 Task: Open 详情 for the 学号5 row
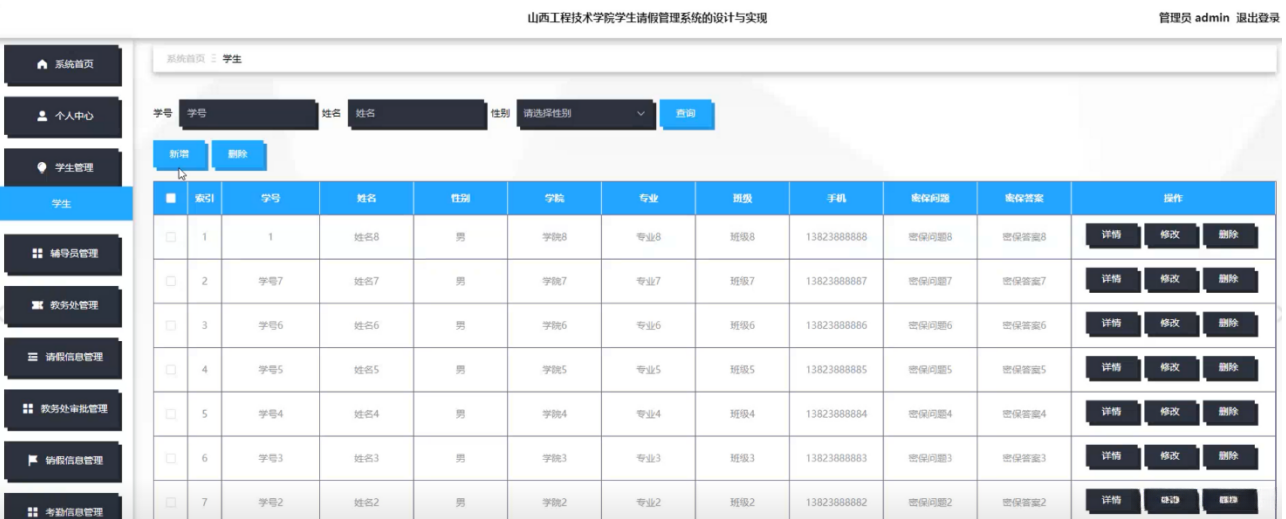pyautogui.click(x=1111, y=368)
